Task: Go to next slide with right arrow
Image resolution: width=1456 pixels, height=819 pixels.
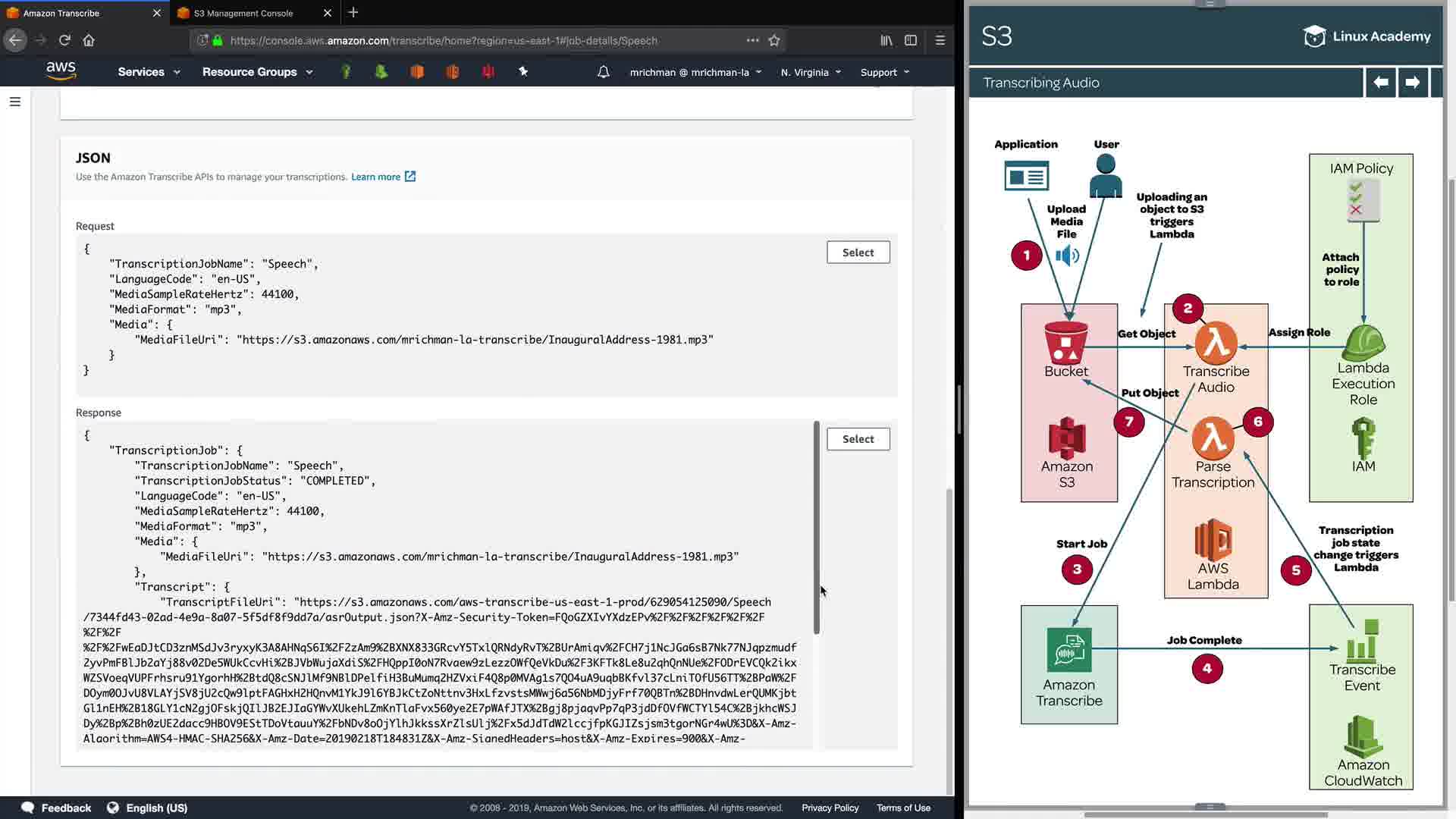Action: click(x=1412, y=82)
